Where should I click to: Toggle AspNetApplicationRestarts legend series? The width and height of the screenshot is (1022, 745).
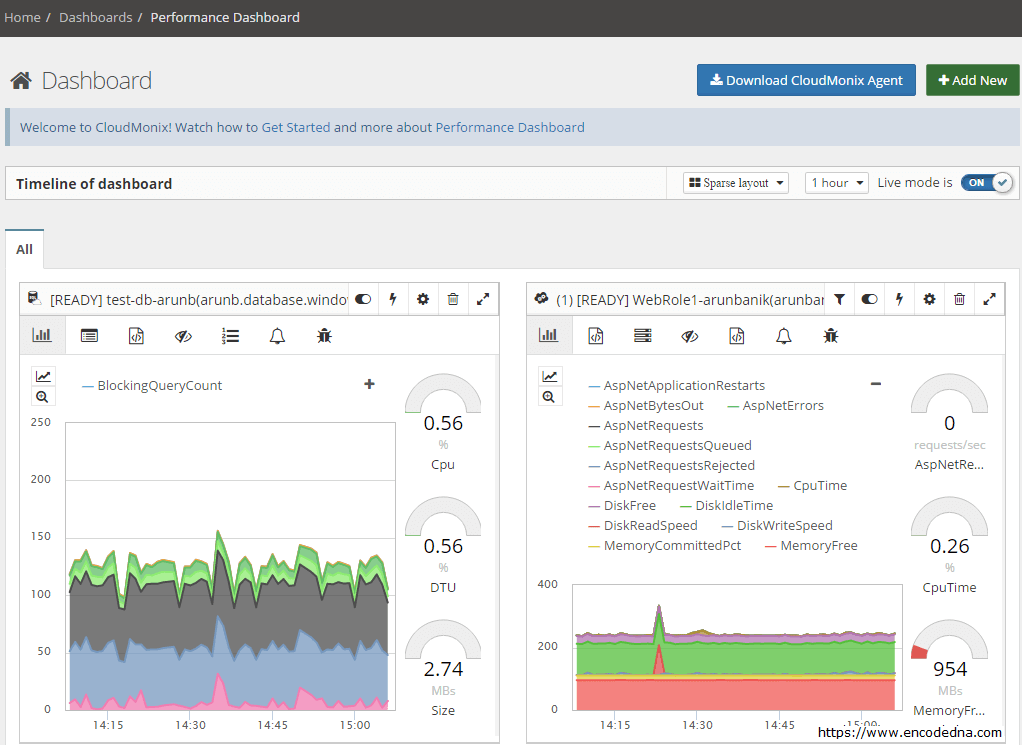677,385
